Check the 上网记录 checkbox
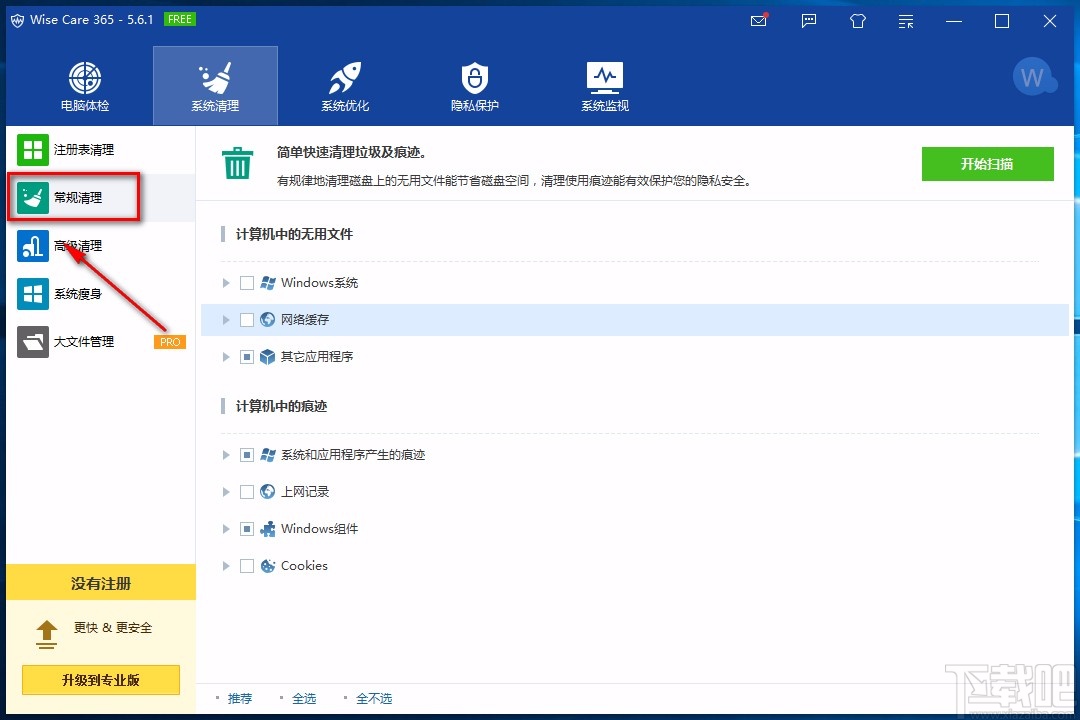Viewport: 1080px width, 720px height. 247,492
